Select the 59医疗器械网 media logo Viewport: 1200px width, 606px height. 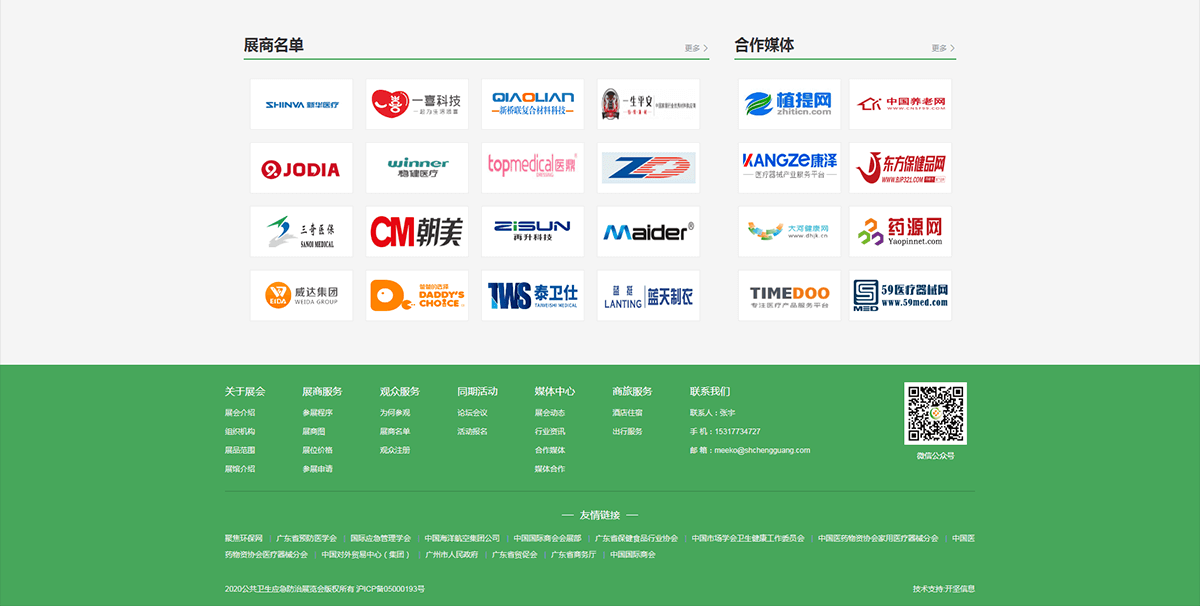pyautogui.click(x=901, y=296)
